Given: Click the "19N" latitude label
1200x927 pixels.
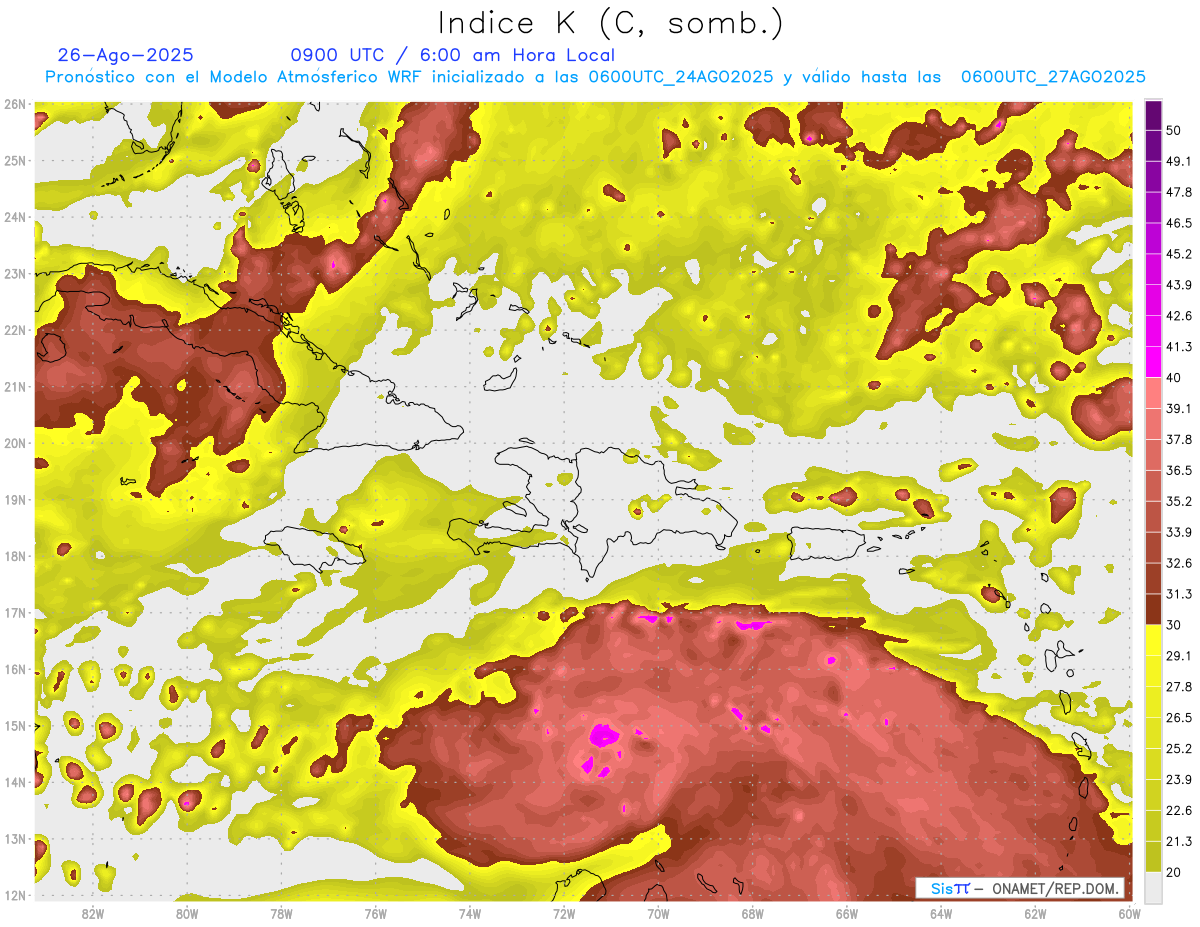Looking at the screenshot, I should [x=15, y=499].
